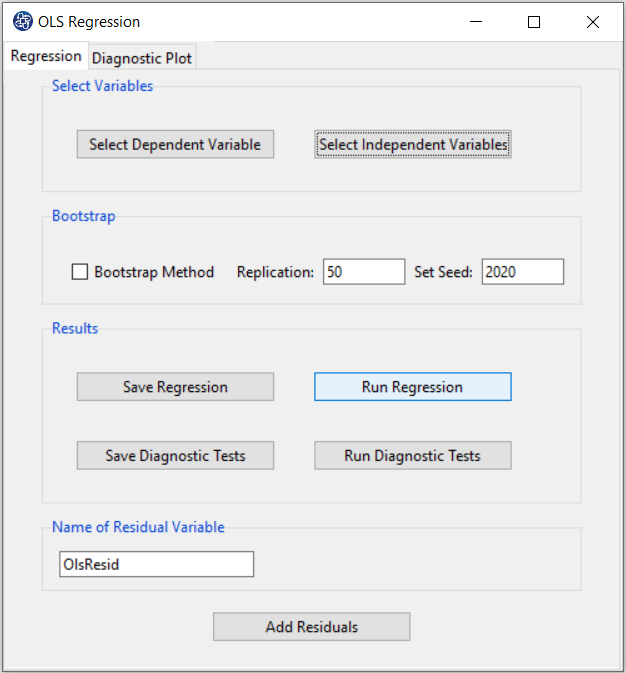Click the Name of Residual Variable label

(138, 527)
